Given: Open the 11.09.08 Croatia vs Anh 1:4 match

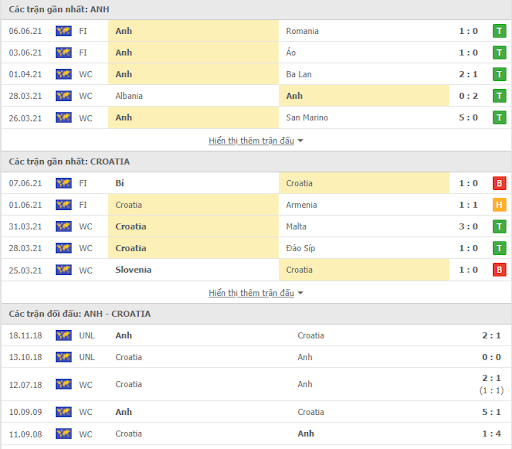Looking at the screenshot, I should click(256, 434).
